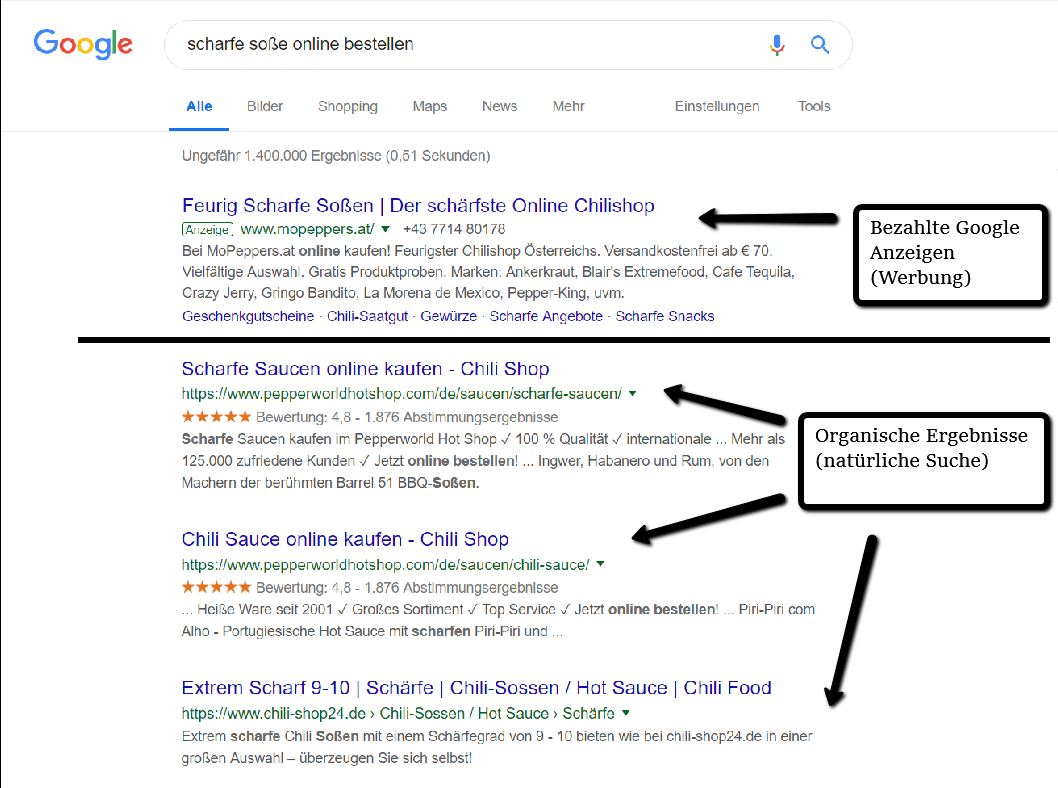Viewport: 1058px width, 788px height.
Task: Click the blue search magnifier icon
Action: [x=820, y=45]
